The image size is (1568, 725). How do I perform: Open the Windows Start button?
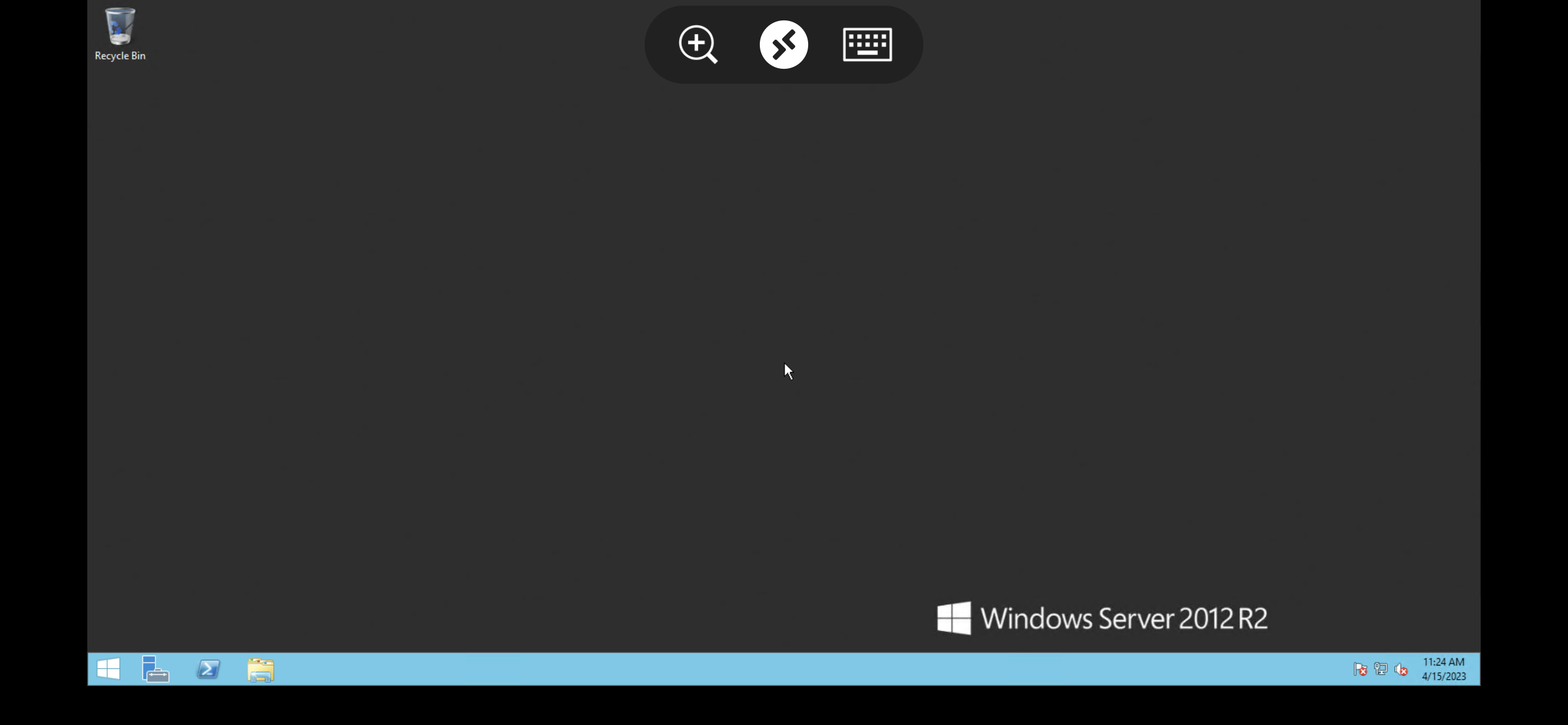click(x=108, y=669)
